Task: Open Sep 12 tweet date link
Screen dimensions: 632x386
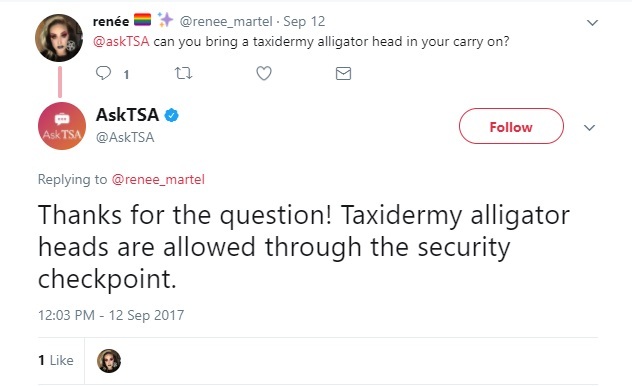Action: pos(304,21)
